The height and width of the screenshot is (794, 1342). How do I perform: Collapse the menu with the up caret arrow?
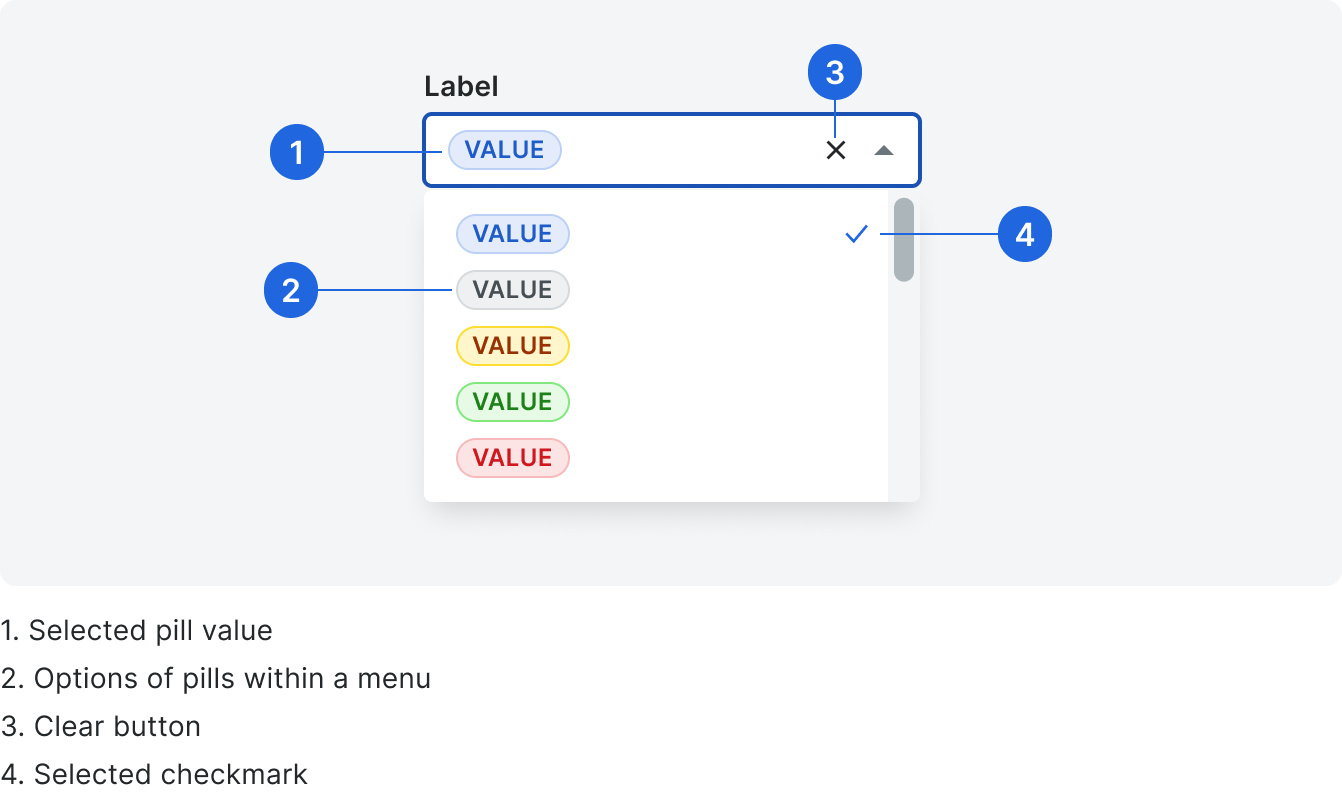884,150
